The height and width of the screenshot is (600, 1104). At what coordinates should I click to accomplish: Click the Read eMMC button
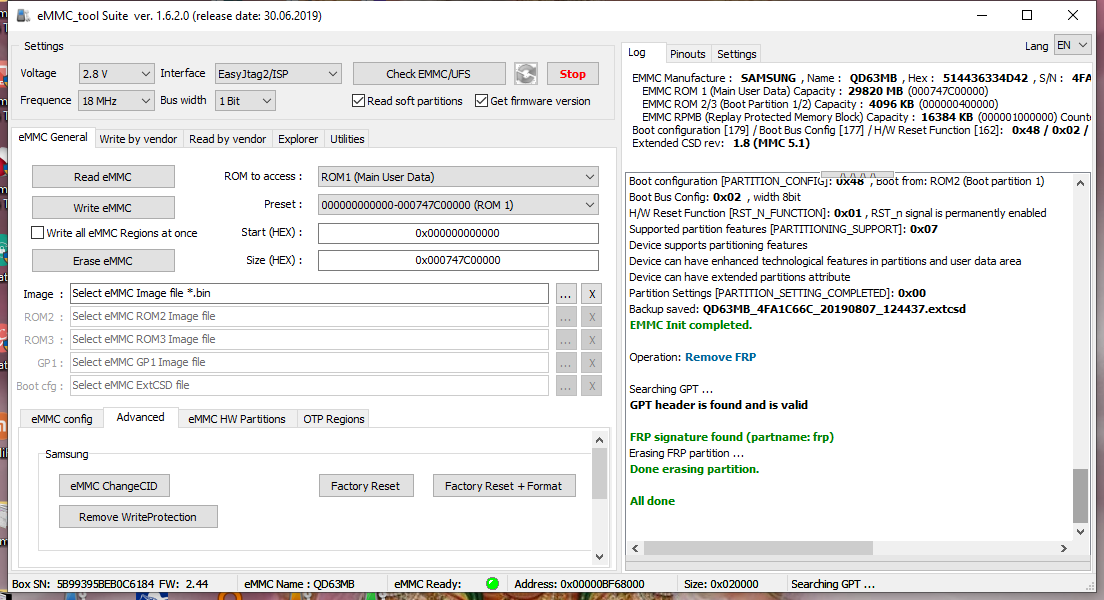pyautogui.click(x=103, y=177)
